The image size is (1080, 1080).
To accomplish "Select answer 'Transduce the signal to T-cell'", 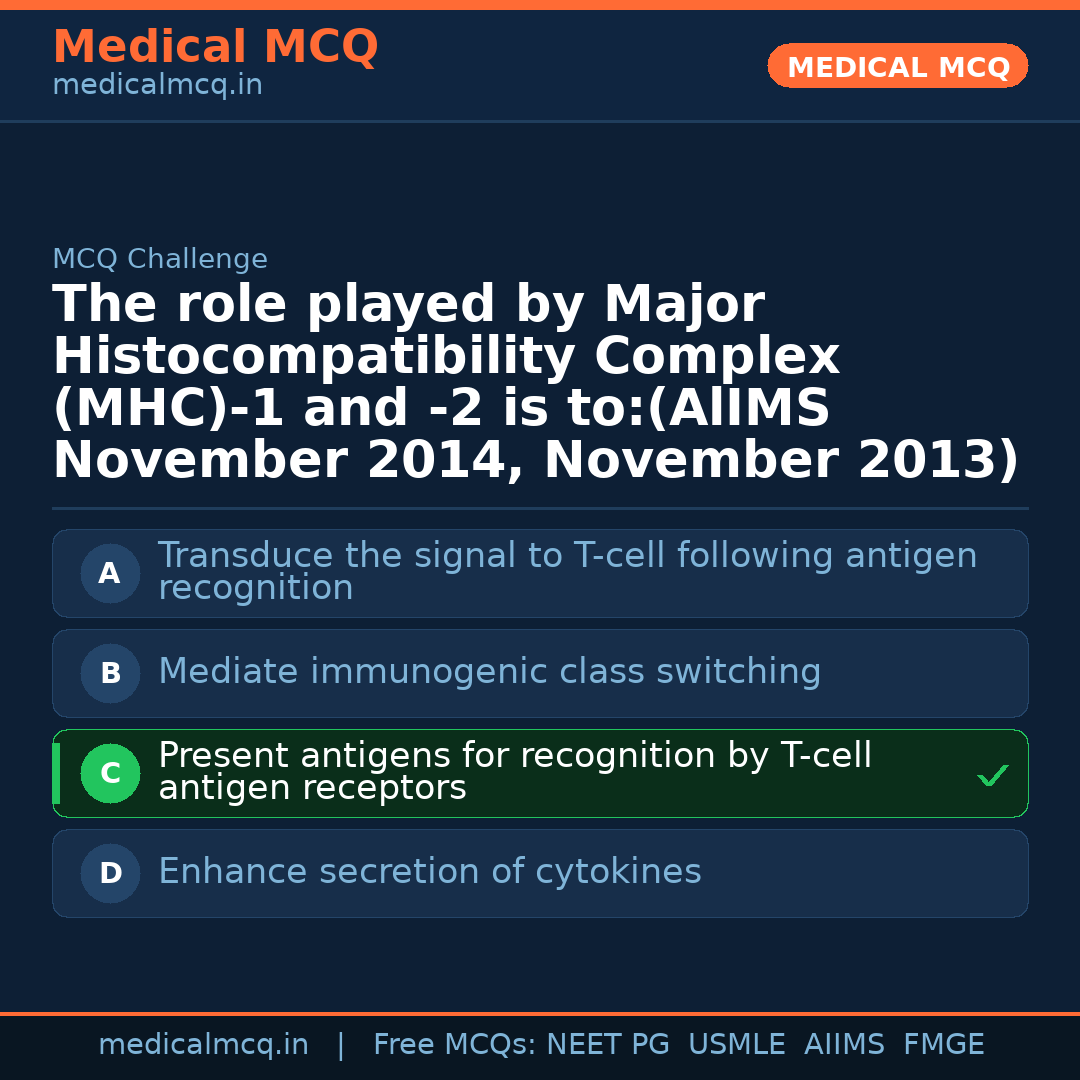I will point(567,571).
